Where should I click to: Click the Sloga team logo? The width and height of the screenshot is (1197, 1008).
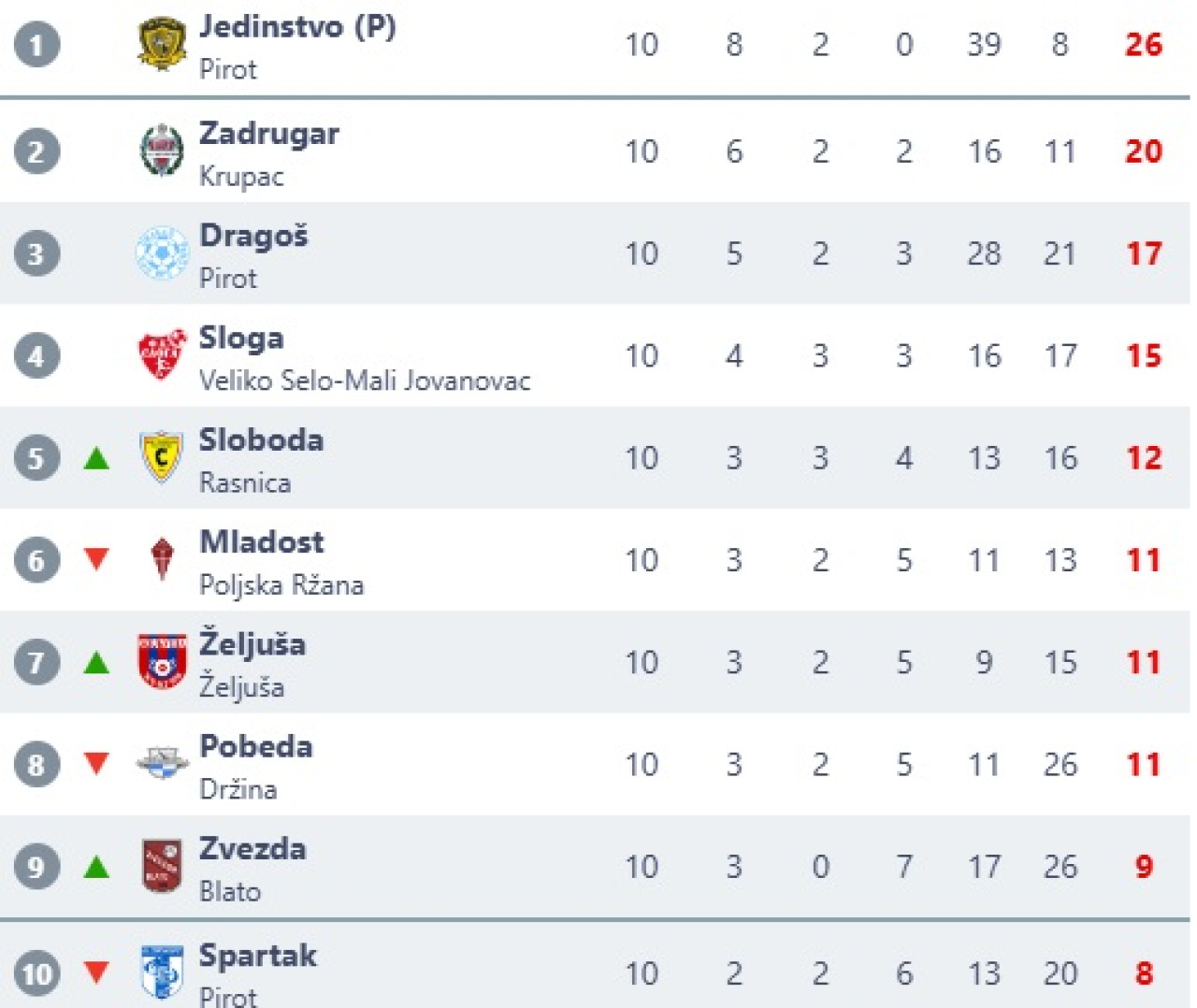coord(162,355)
